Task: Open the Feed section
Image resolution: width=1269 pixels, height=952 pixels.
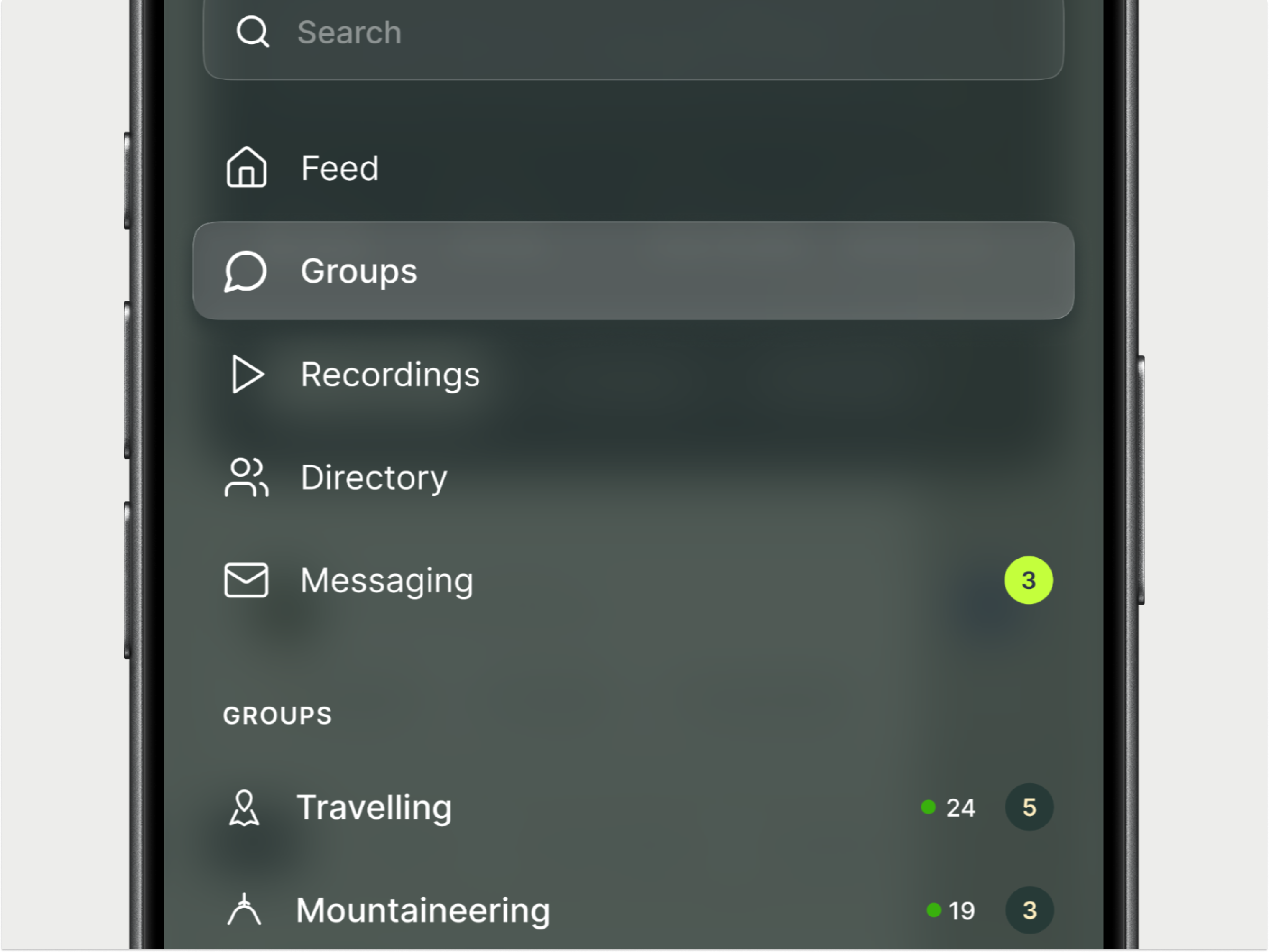Action: (339, 168)
